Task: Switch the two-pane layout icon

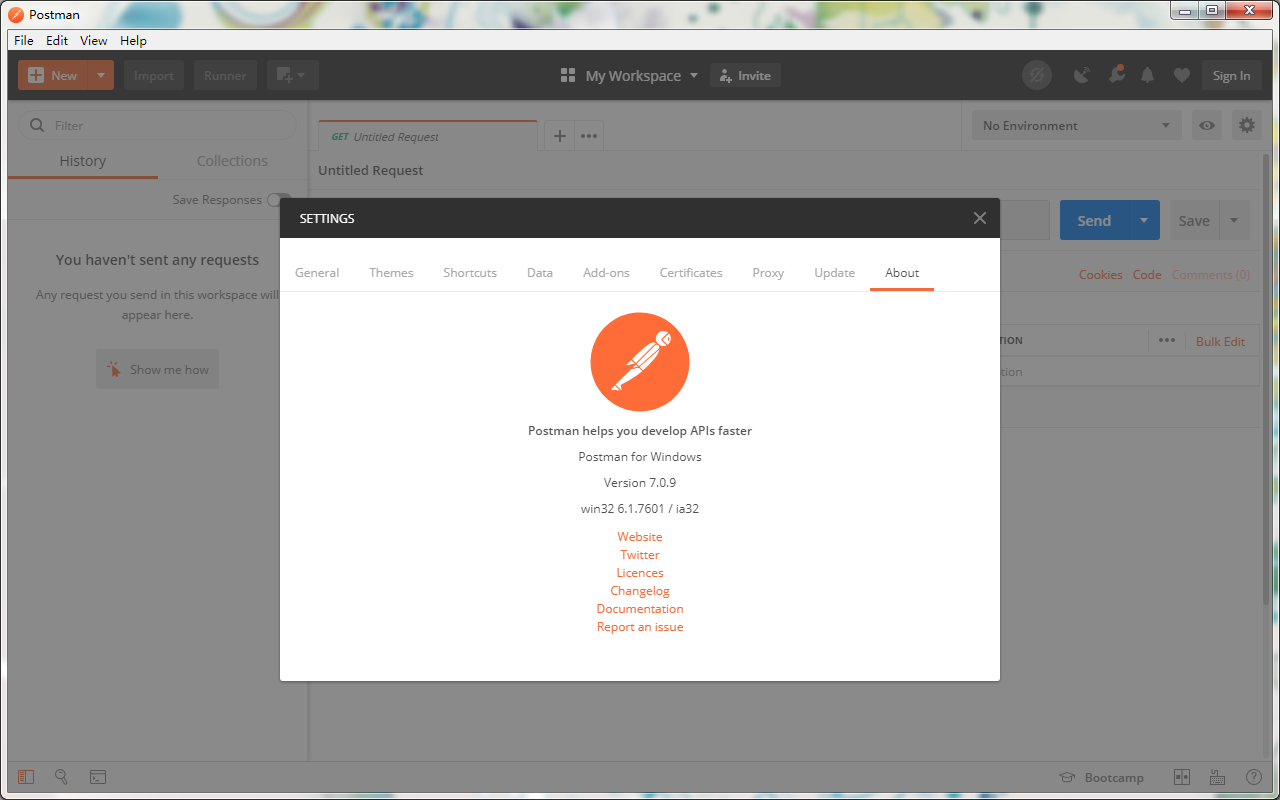Action: [x=1182, y=777]
